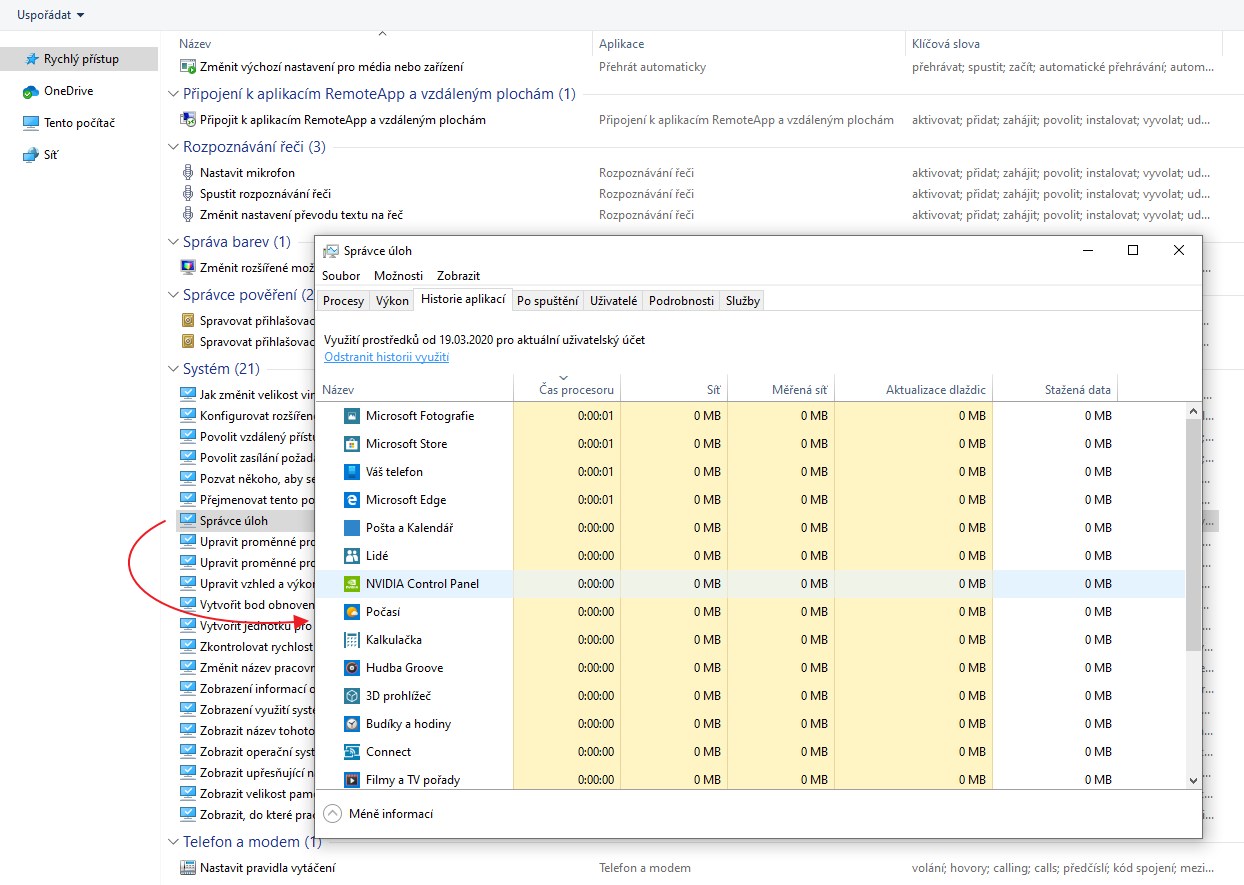Click the Tento počítač monitor icon
This screenshot has width=1244, height=885.
(31, 123)
